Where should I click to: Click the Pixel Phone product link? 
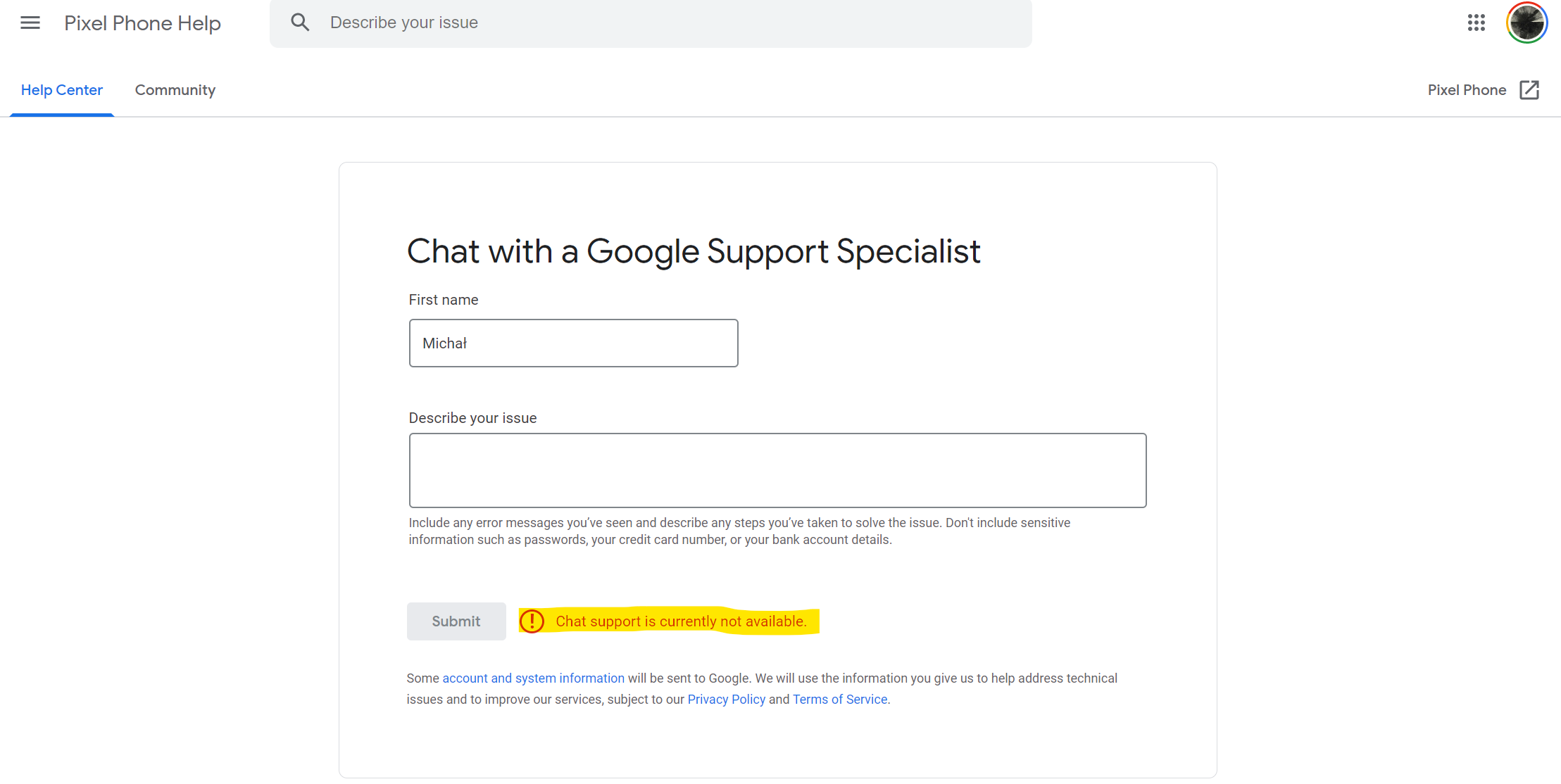1467,90
